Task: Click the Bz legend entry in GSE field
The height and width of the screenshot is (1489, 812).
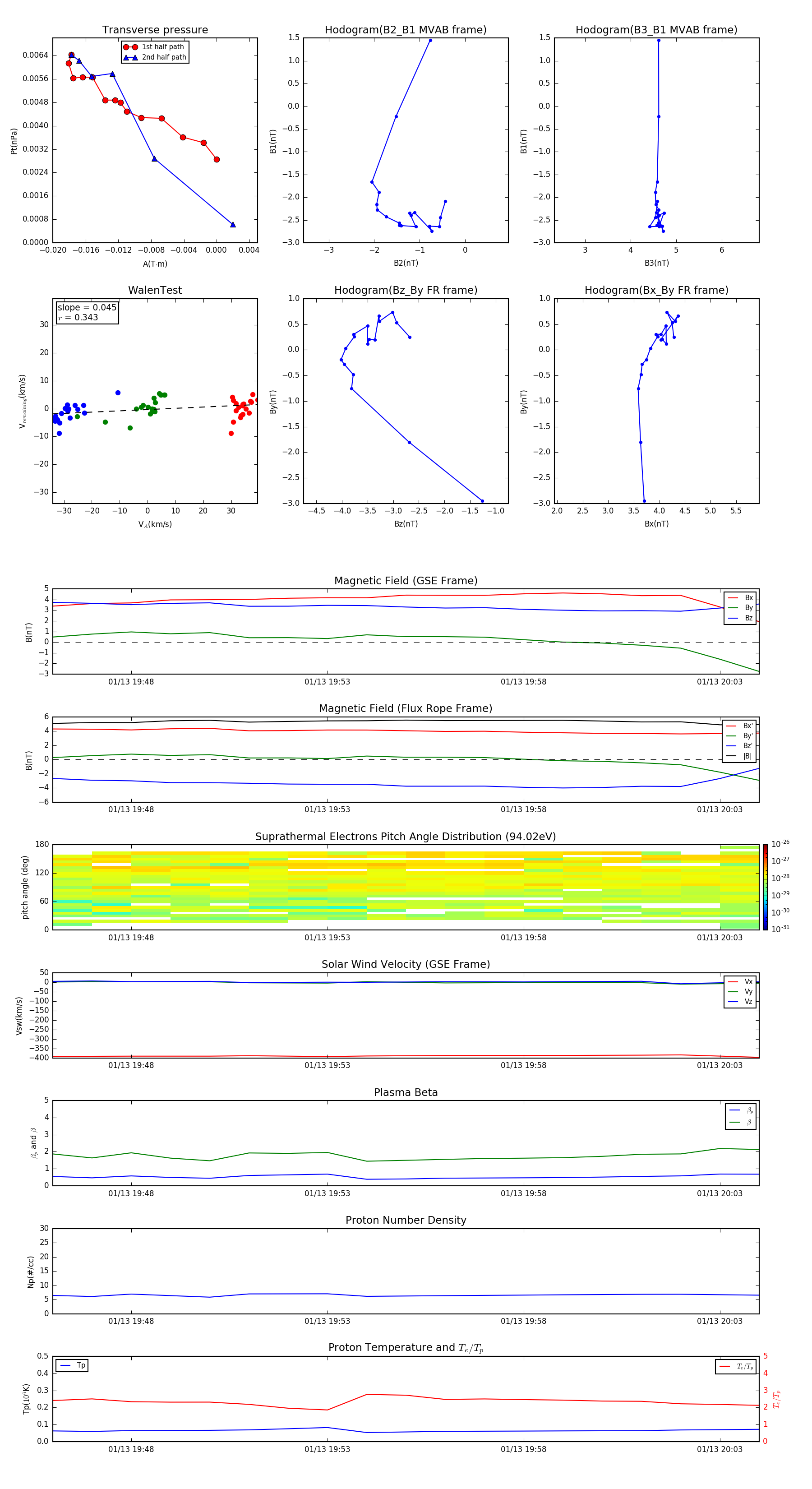Action: tap(740, 619)
